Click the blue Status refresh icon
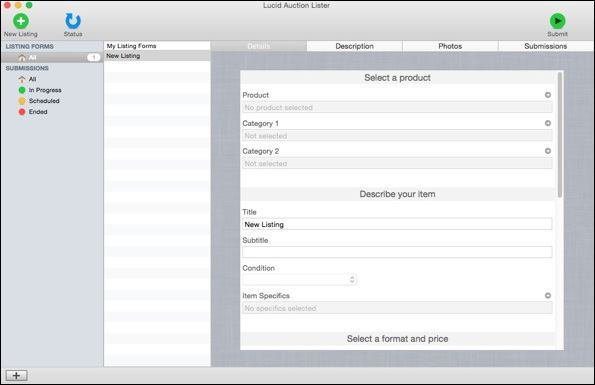This screenshot has width=595, height=385. point(72,21)
